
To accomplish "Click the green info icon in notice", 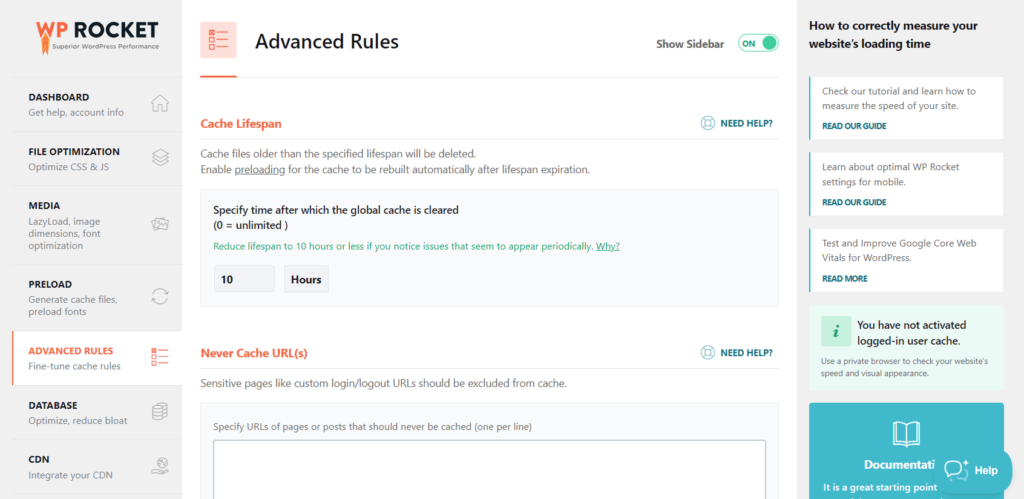I will (836, 331).
